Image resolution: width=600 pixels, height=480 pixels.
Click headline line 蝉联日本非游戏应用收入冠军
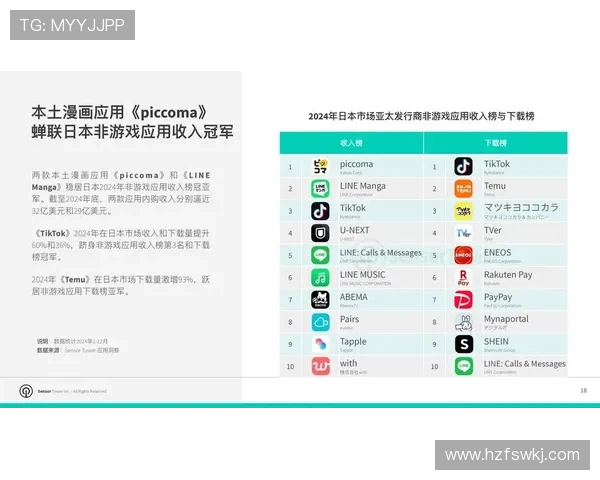tap(132, 132)
